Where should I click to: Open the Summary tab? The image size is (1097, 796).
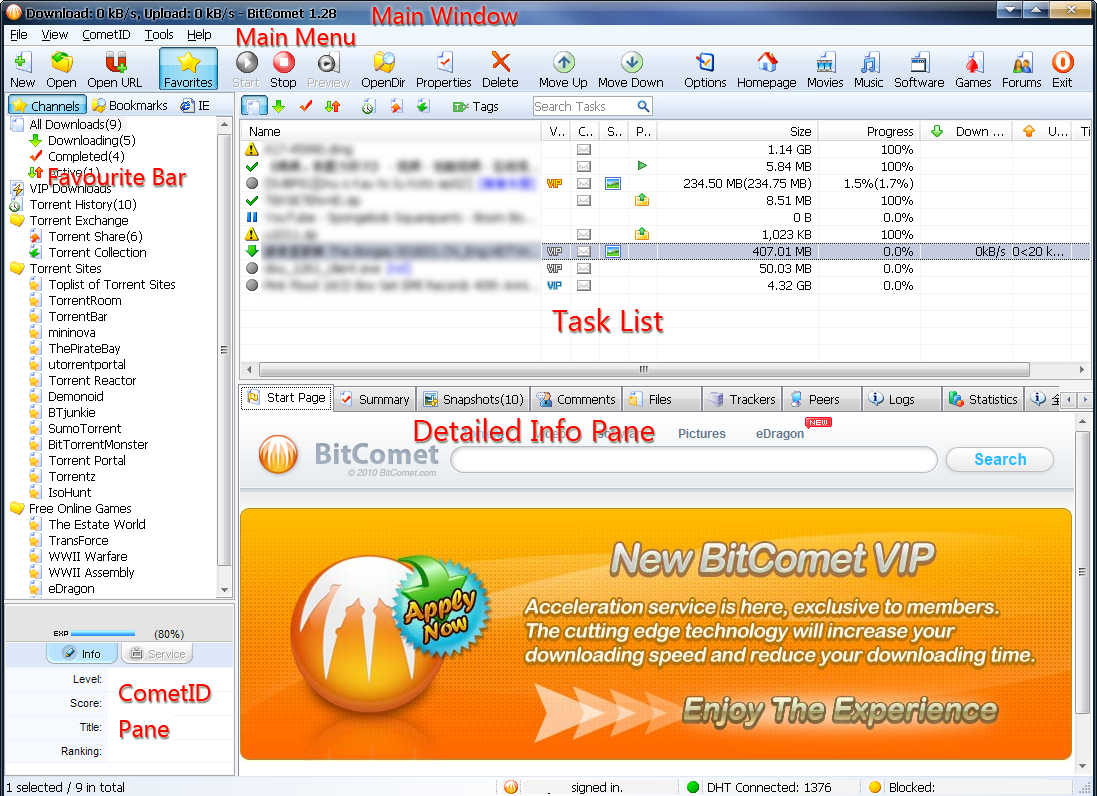[376, 400]
